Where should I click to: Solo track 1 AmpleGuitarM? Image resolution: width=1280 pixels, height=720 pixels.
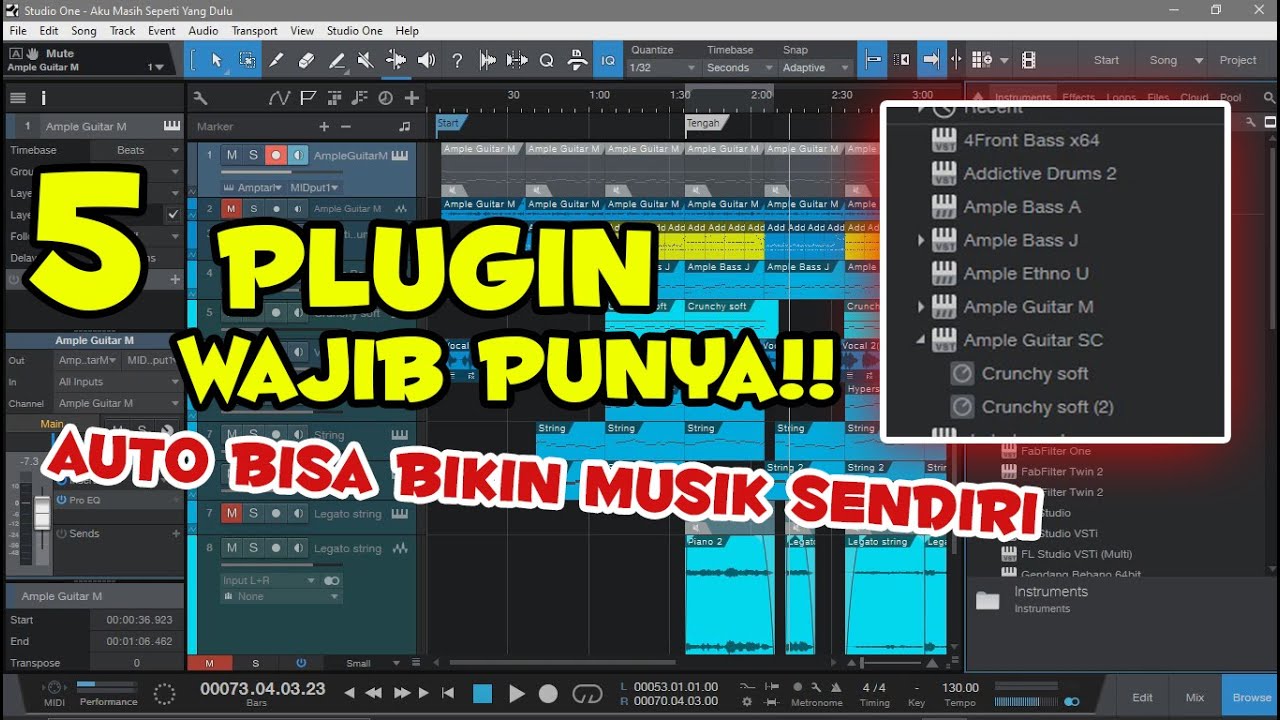point(253,155)
